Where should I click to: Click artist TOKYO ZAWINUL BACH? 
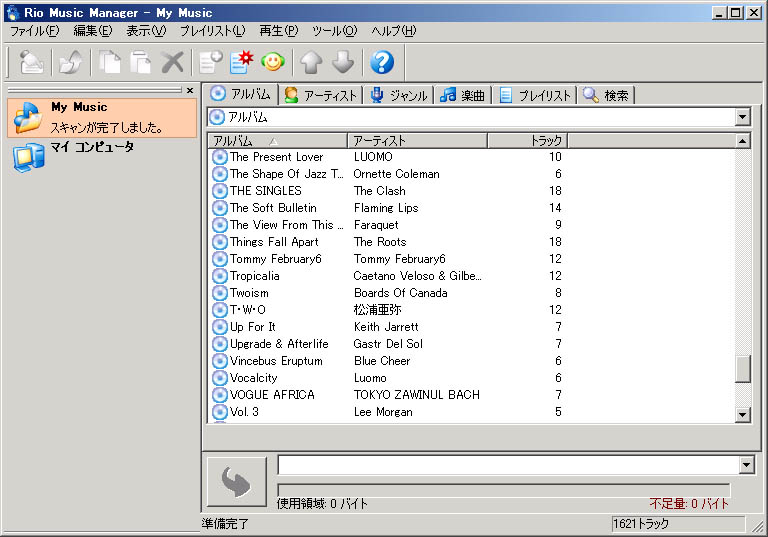417,395
